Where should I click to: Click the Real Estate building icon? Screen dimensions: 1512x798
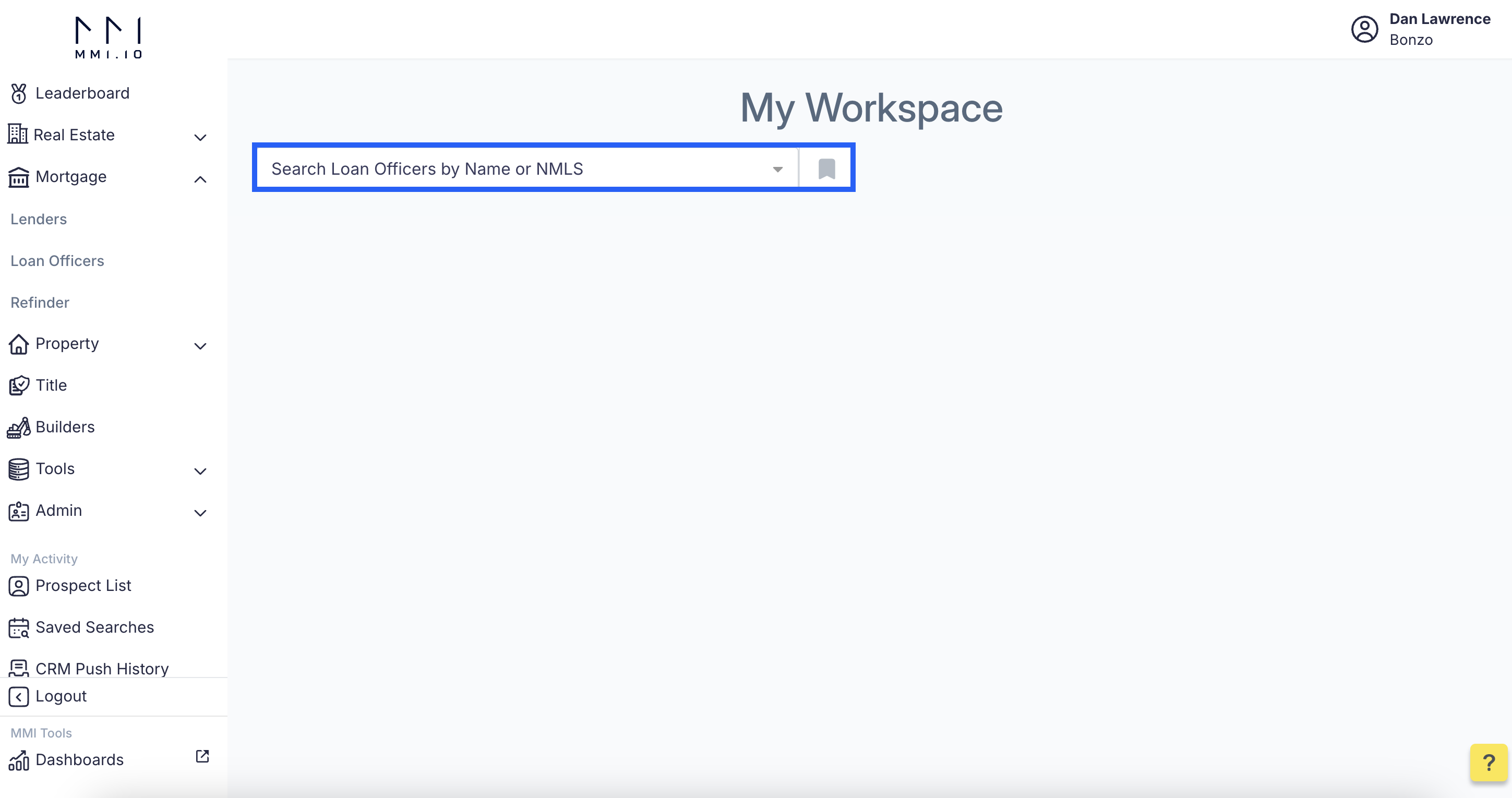click(18, 135)
